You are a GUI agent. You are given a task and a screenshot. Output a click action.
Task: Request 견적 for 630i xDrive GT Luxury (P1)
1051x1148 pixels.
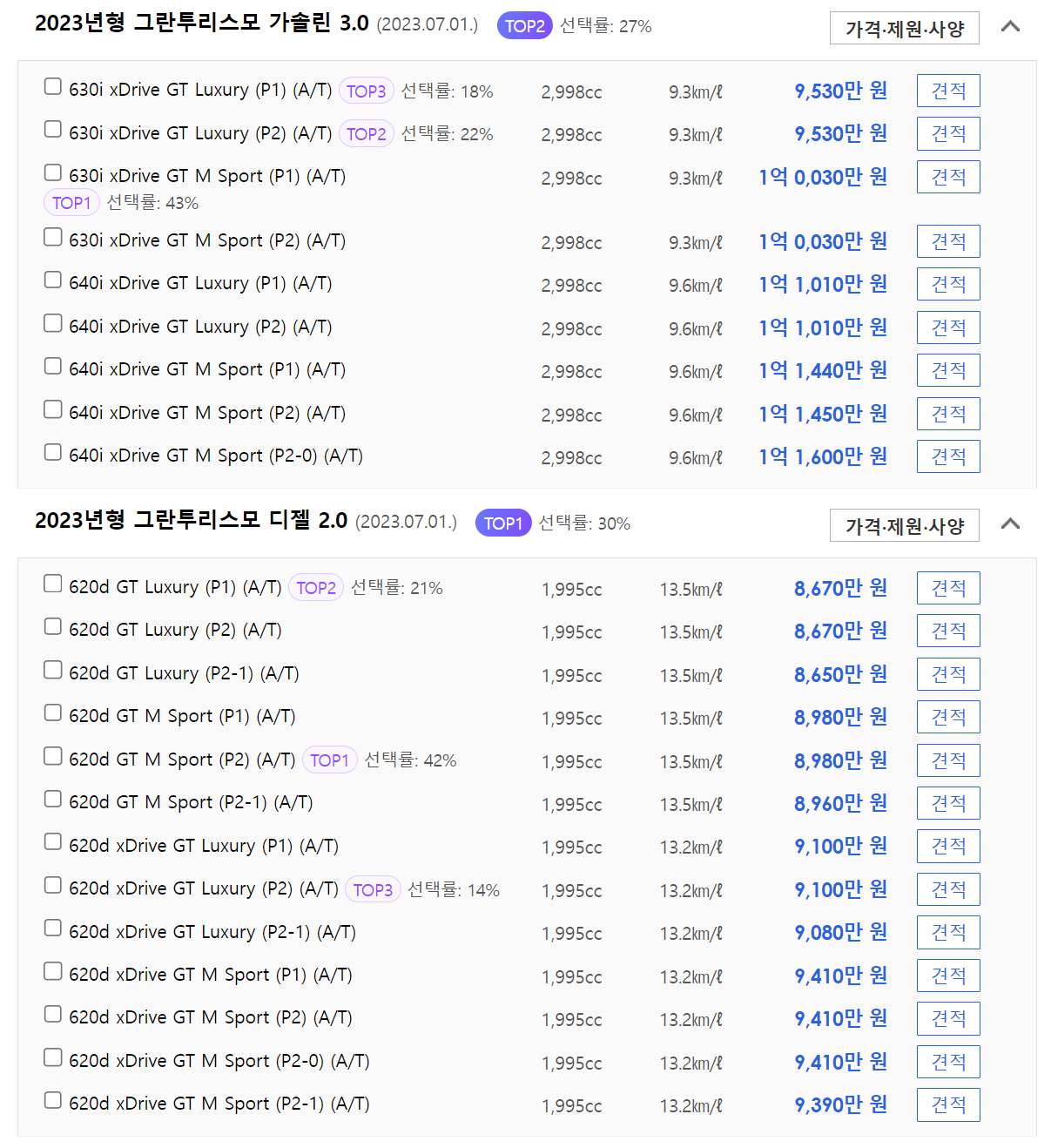click(x=948, y=91)
